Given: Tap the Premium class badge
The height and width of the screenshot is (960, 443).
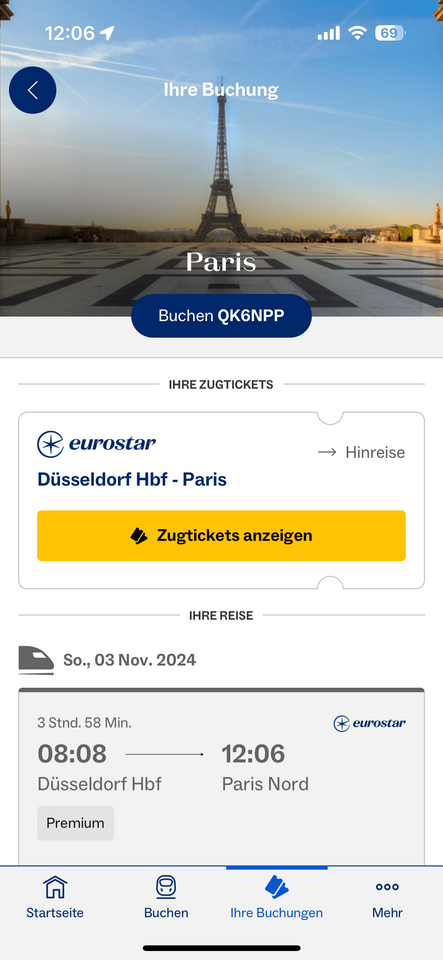Looking at the screenshot, I should coord(76,823).
